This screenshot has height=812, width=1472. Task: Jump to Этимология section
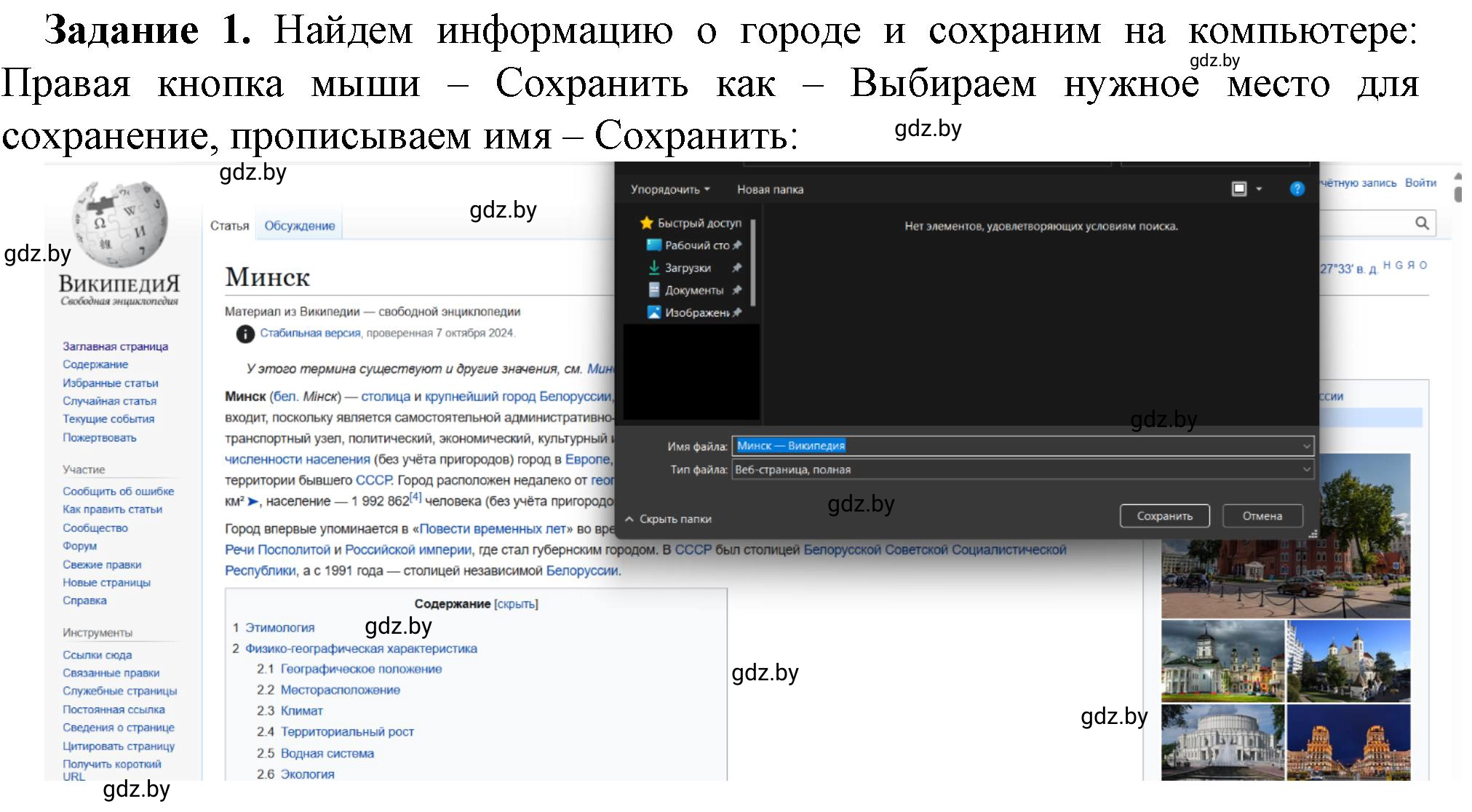280,628
